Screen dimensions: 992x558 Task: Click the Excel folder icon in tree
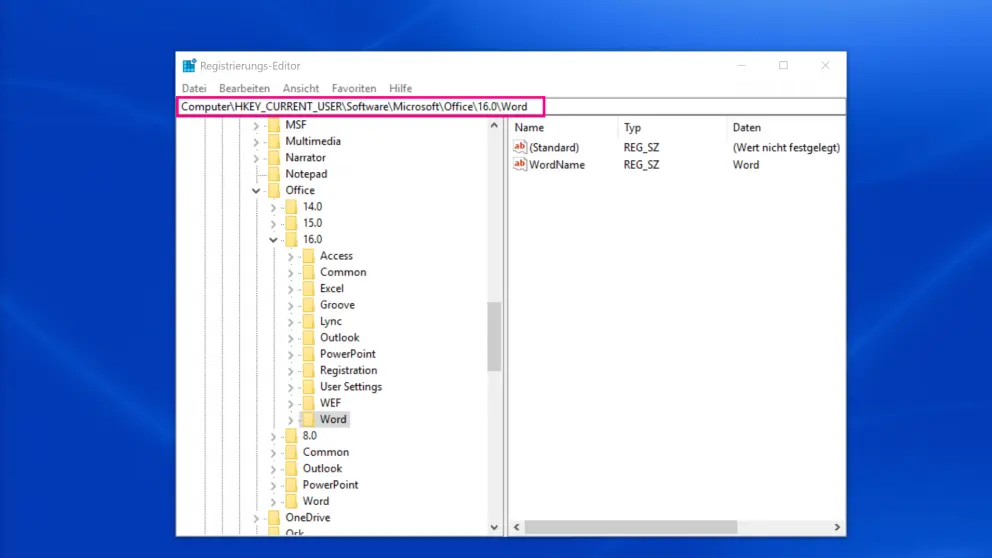coord(309,288)
